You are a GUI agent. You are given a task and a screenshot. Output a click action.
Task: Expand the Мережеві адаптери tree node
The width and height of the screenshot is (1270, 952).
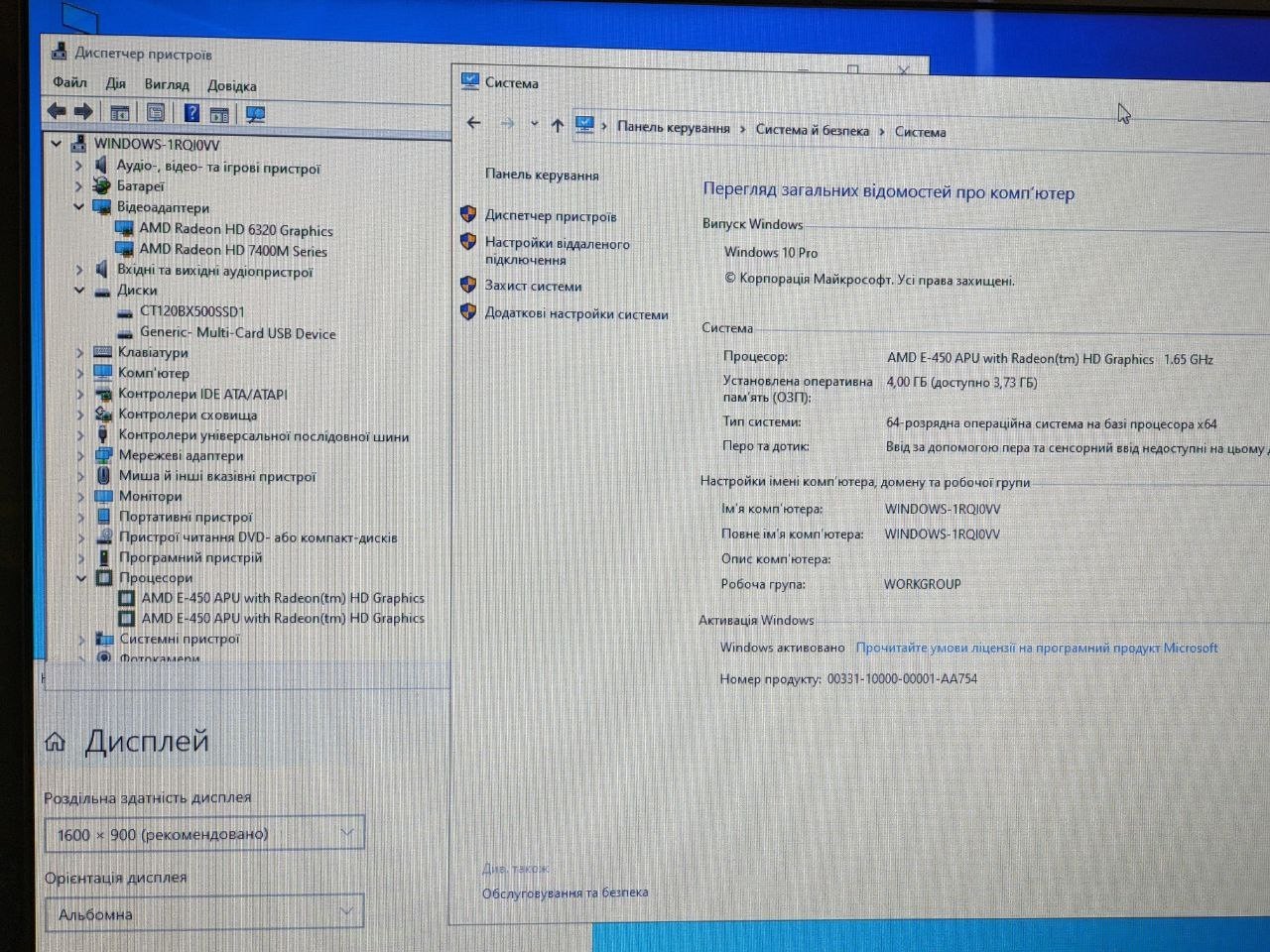[80, 455]
